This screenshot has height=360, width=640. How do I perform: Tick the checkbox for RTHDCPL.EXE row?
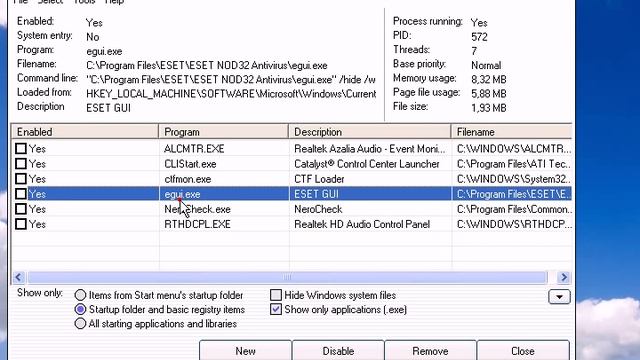pos(21,224)
